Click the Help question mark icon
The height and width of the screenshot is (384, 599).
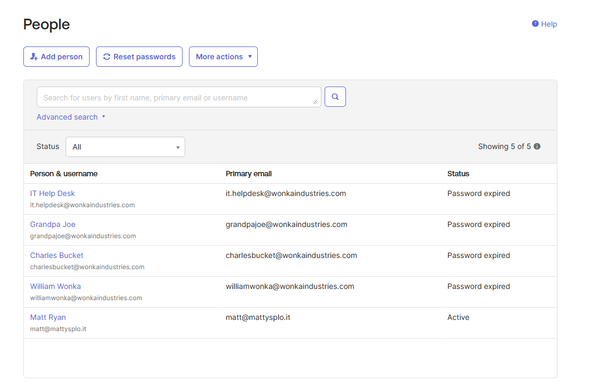pos(535,24)
